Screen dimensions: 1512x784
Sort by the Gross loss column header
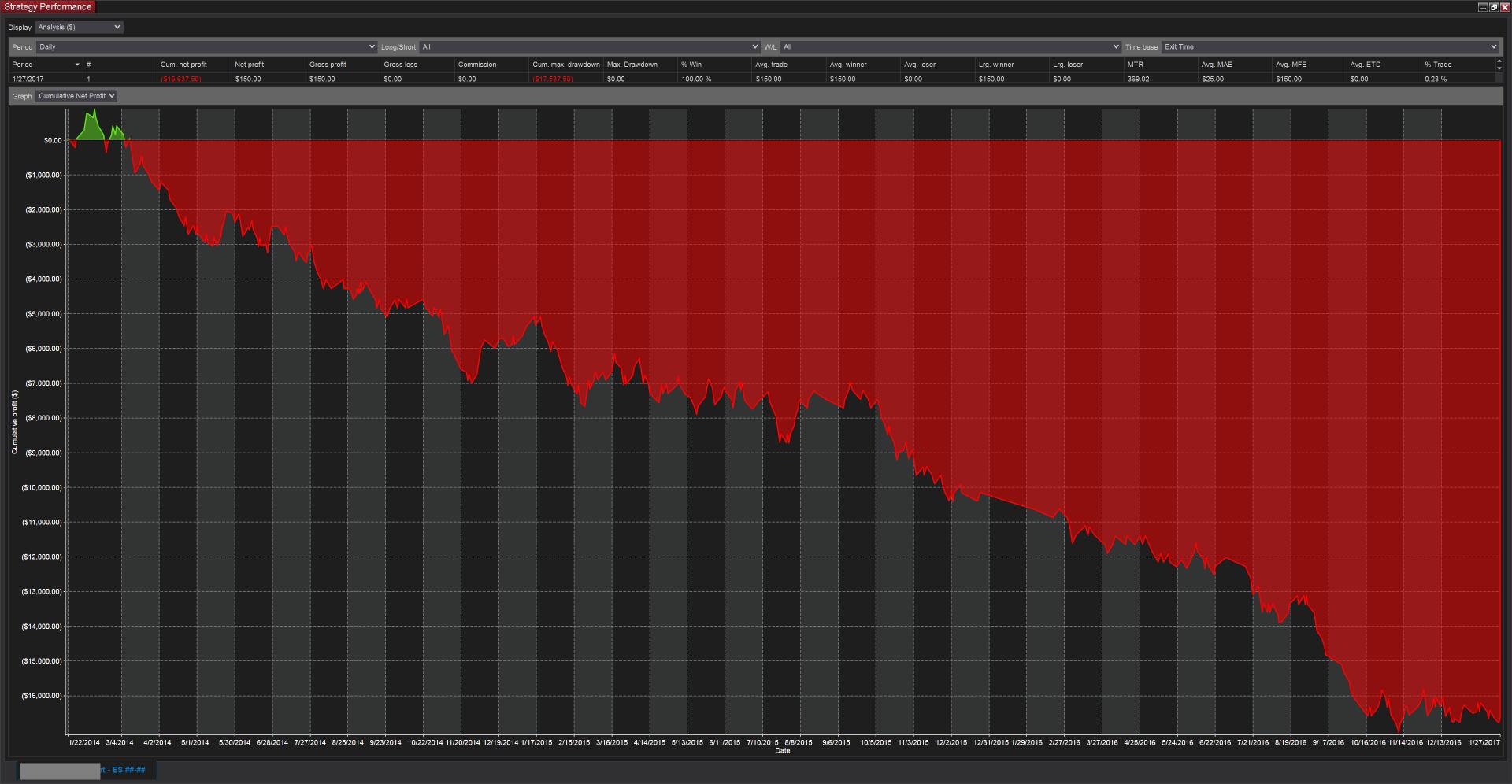coord(417,65)
